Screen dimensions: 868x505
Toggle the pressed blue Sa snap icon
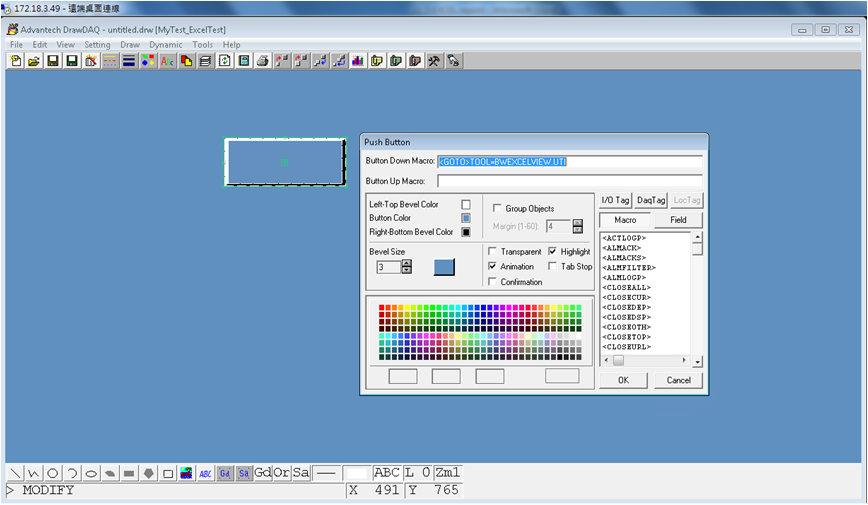pyautogui.click(x=244, y=473)
